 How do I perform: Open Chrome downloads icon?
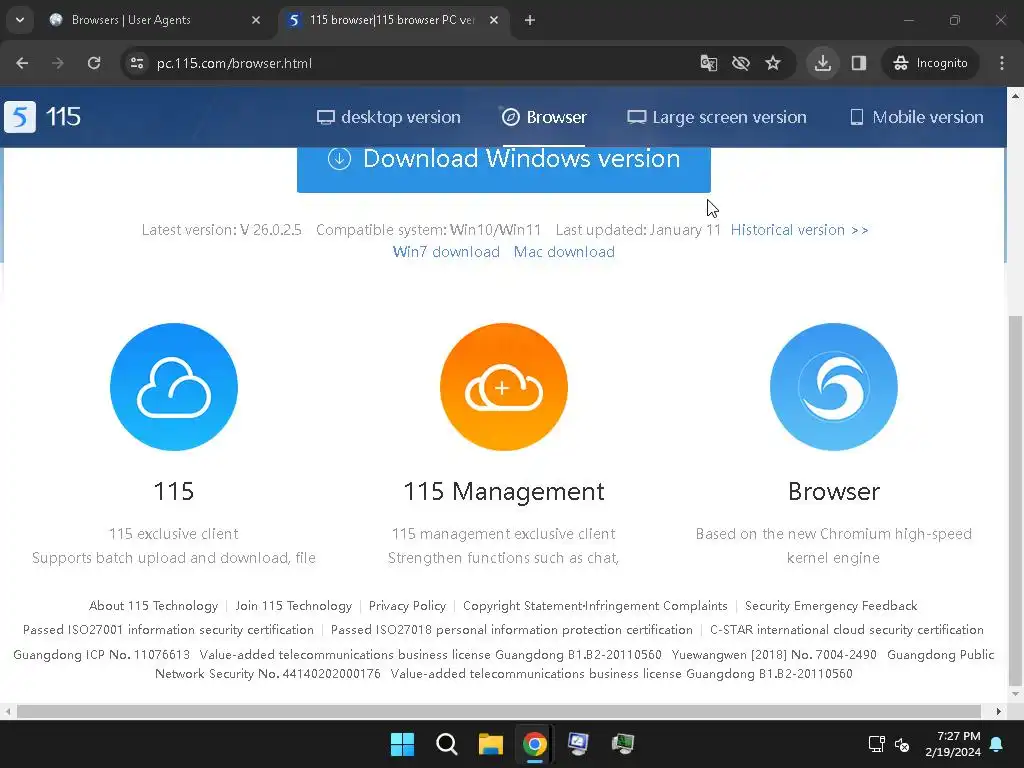point(823,63)
